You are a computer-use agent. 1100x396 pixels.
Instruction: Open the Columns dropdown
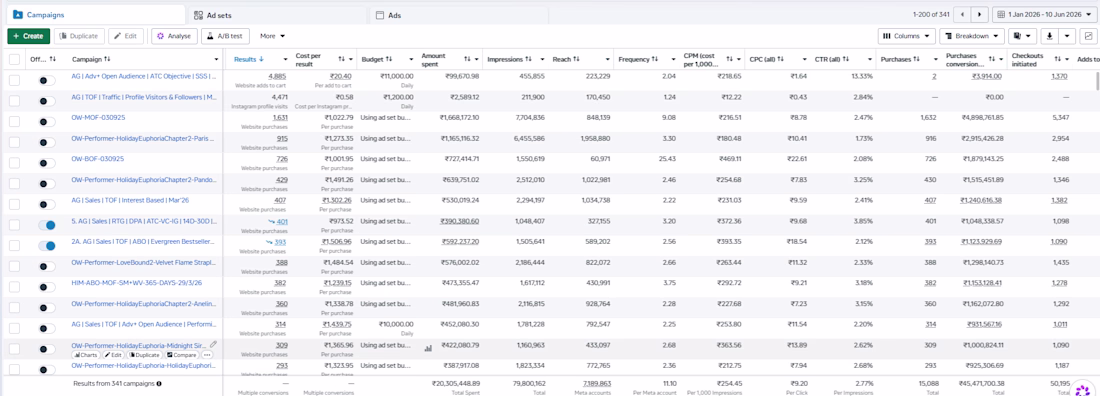click(907, 36)
